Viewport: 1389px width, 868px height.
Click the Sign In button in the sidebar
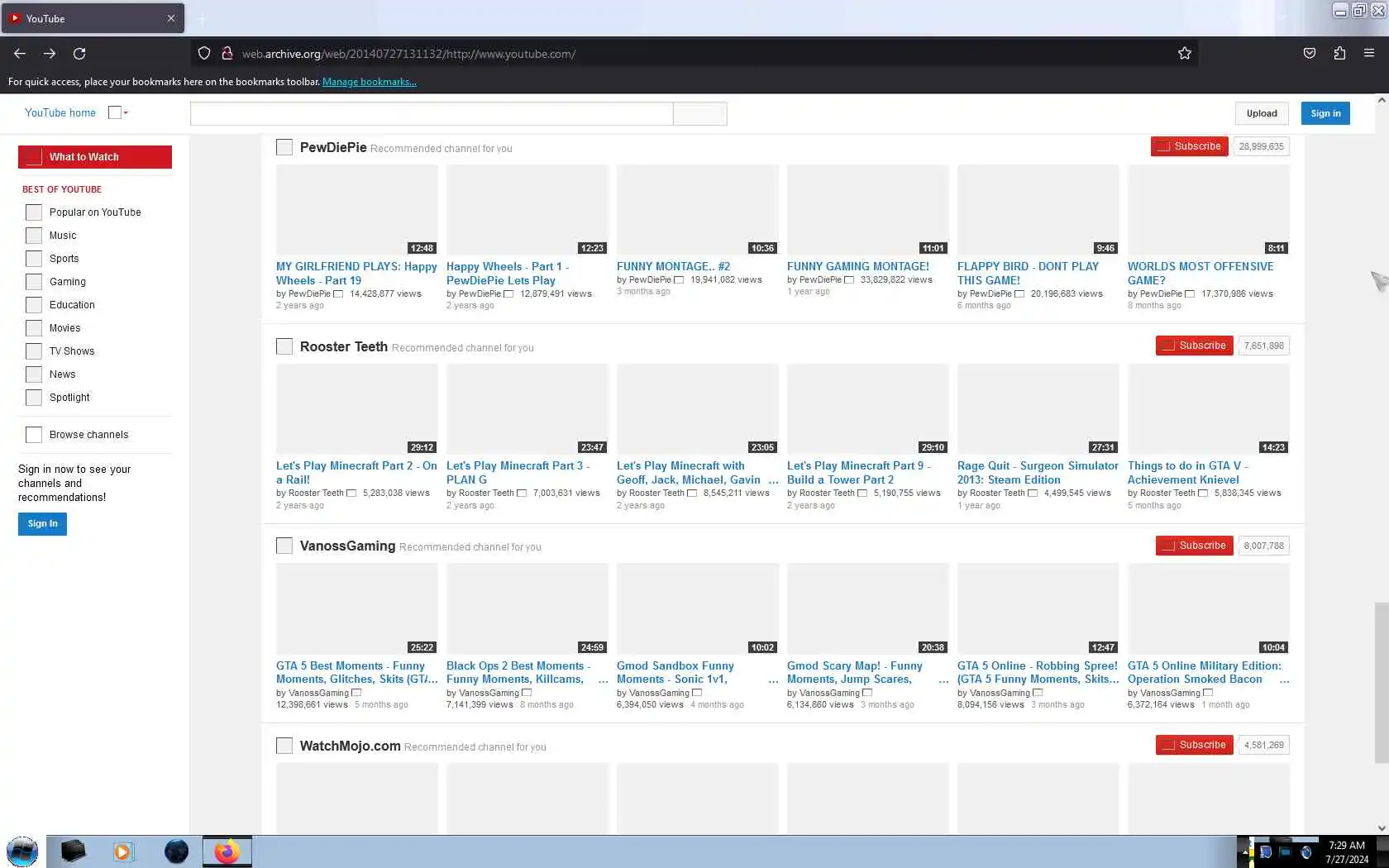click(42, 524)
